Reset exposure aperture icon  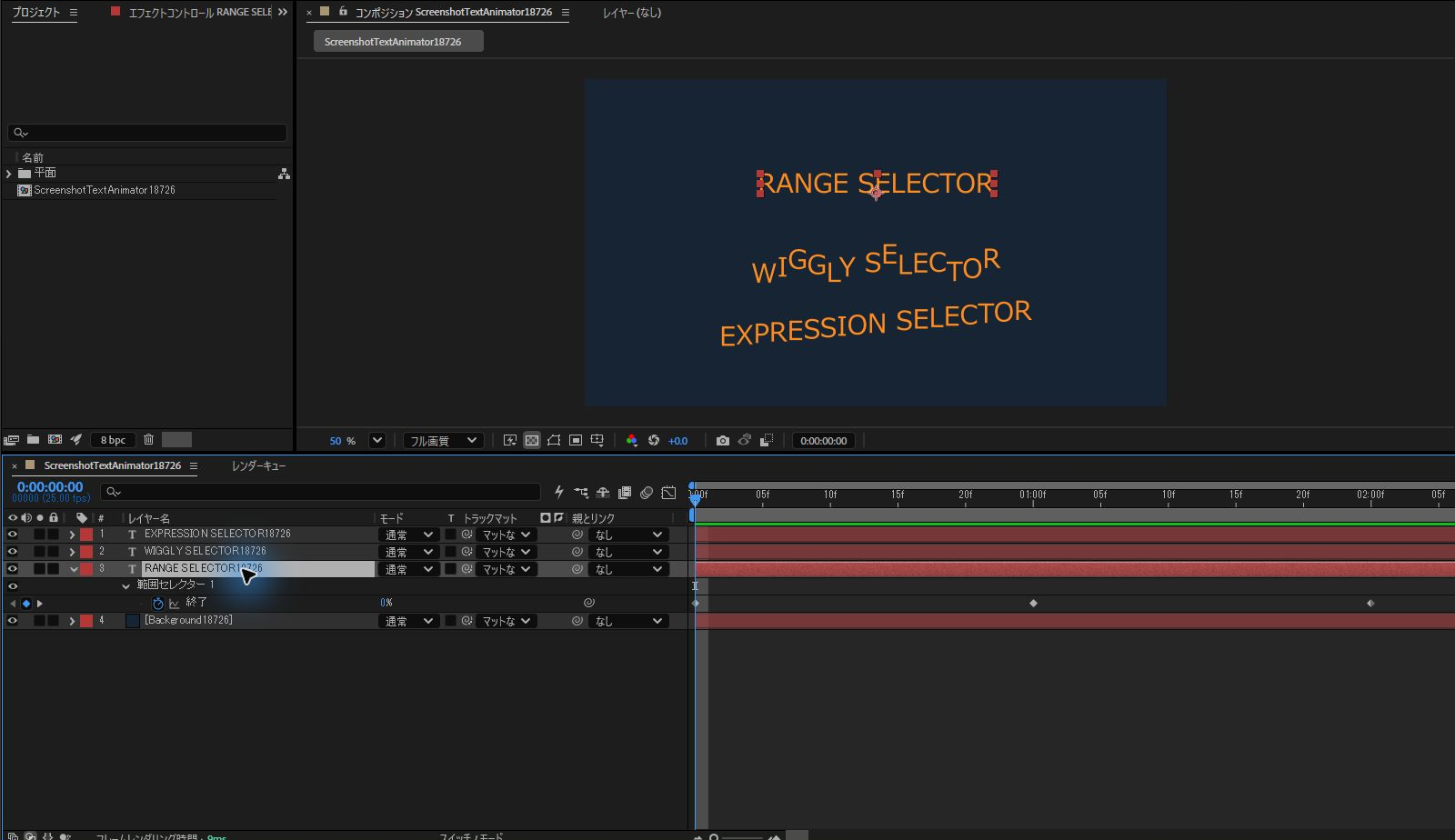tap(654, 440)
